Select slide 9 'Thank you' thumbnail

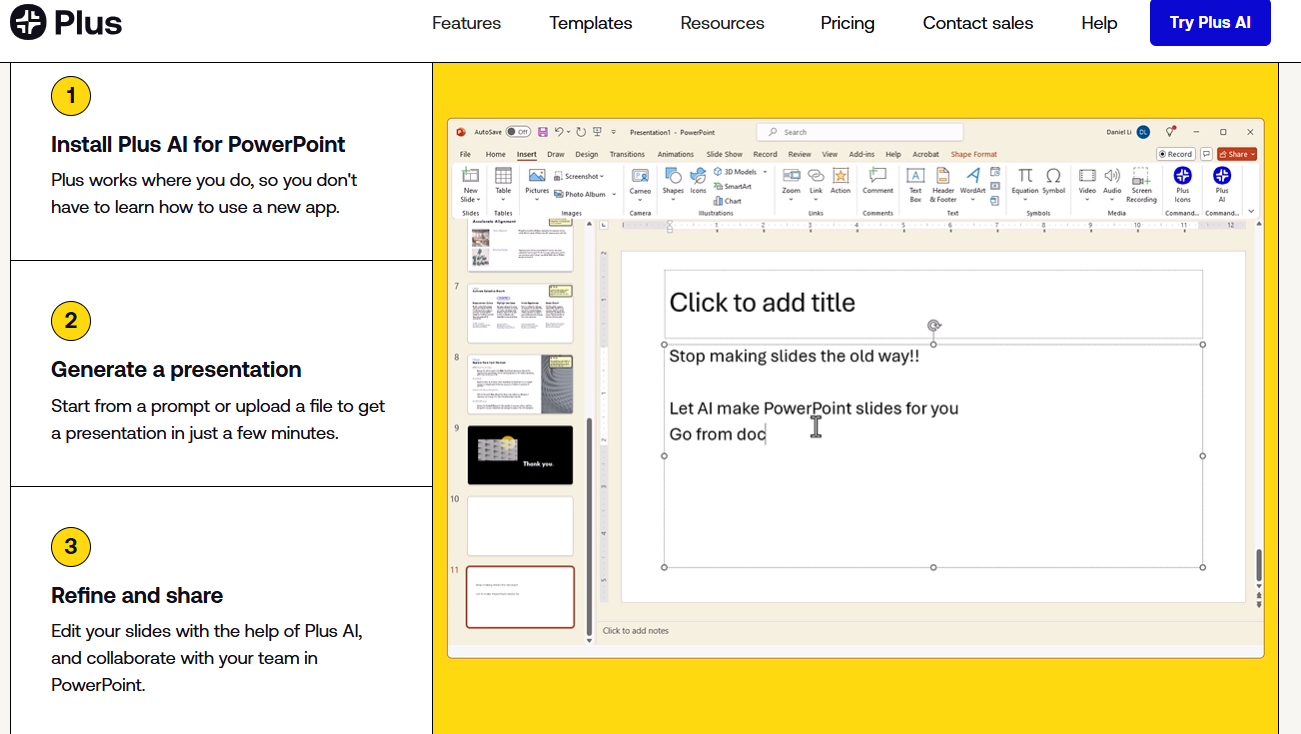pos(520,455)
